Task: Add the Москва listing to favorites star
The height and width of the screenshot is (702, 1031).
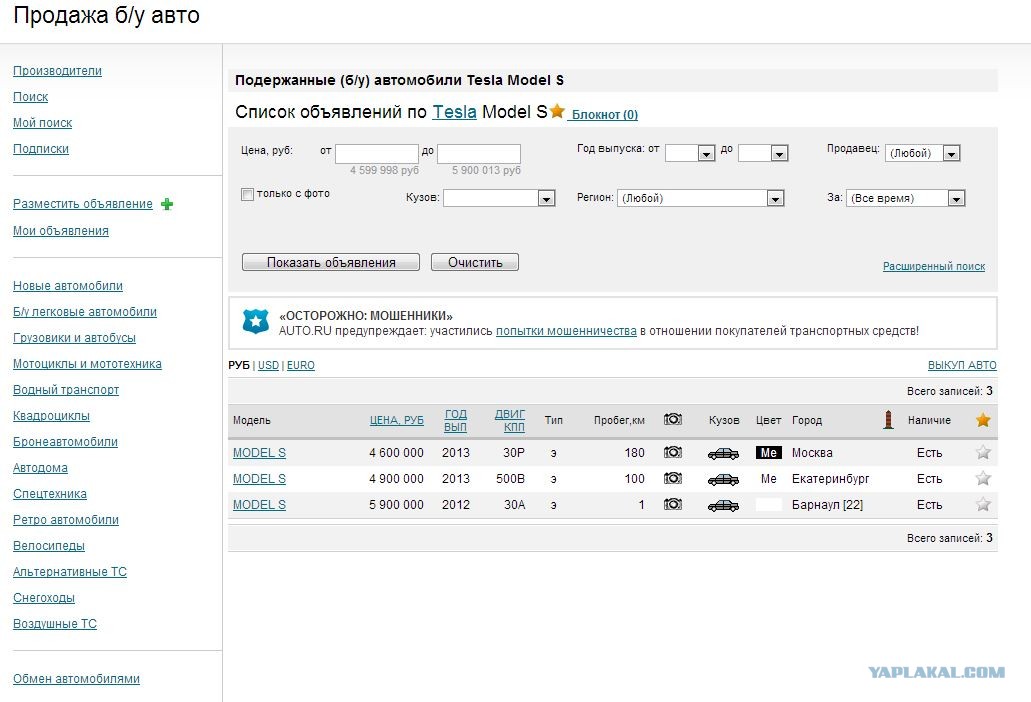Action: [983, 453]
